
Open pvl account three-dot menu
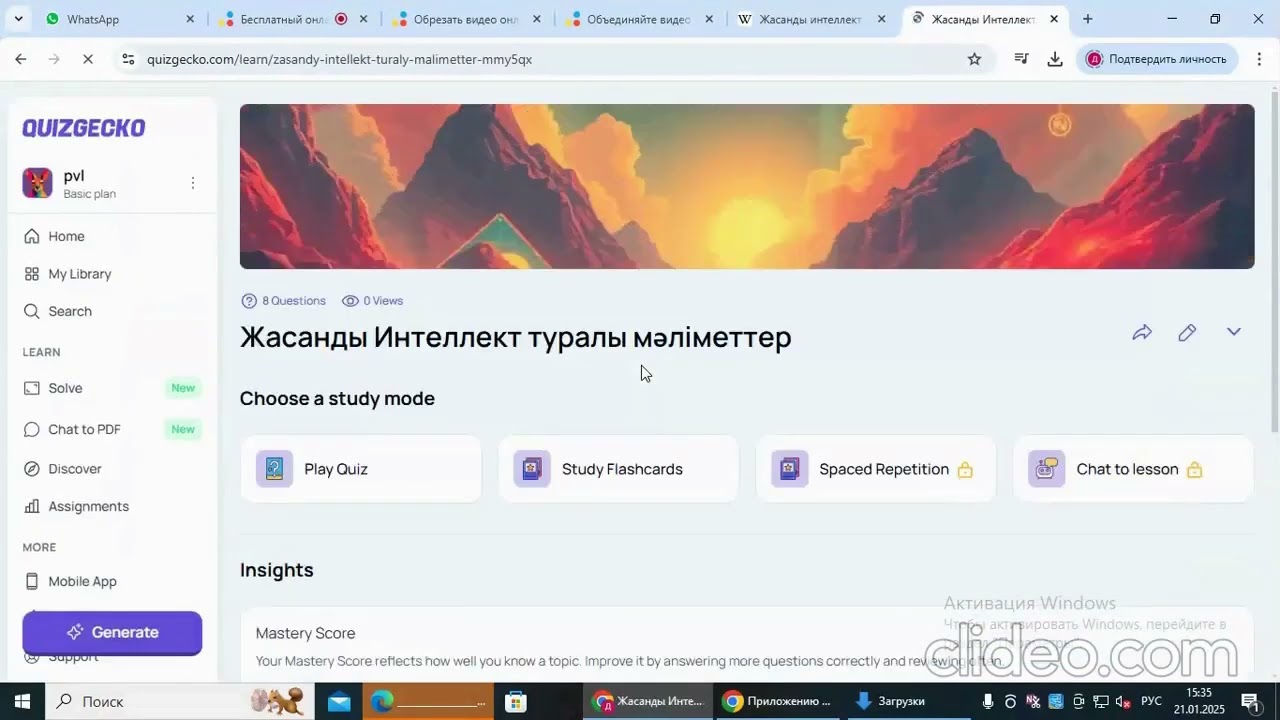193,183
